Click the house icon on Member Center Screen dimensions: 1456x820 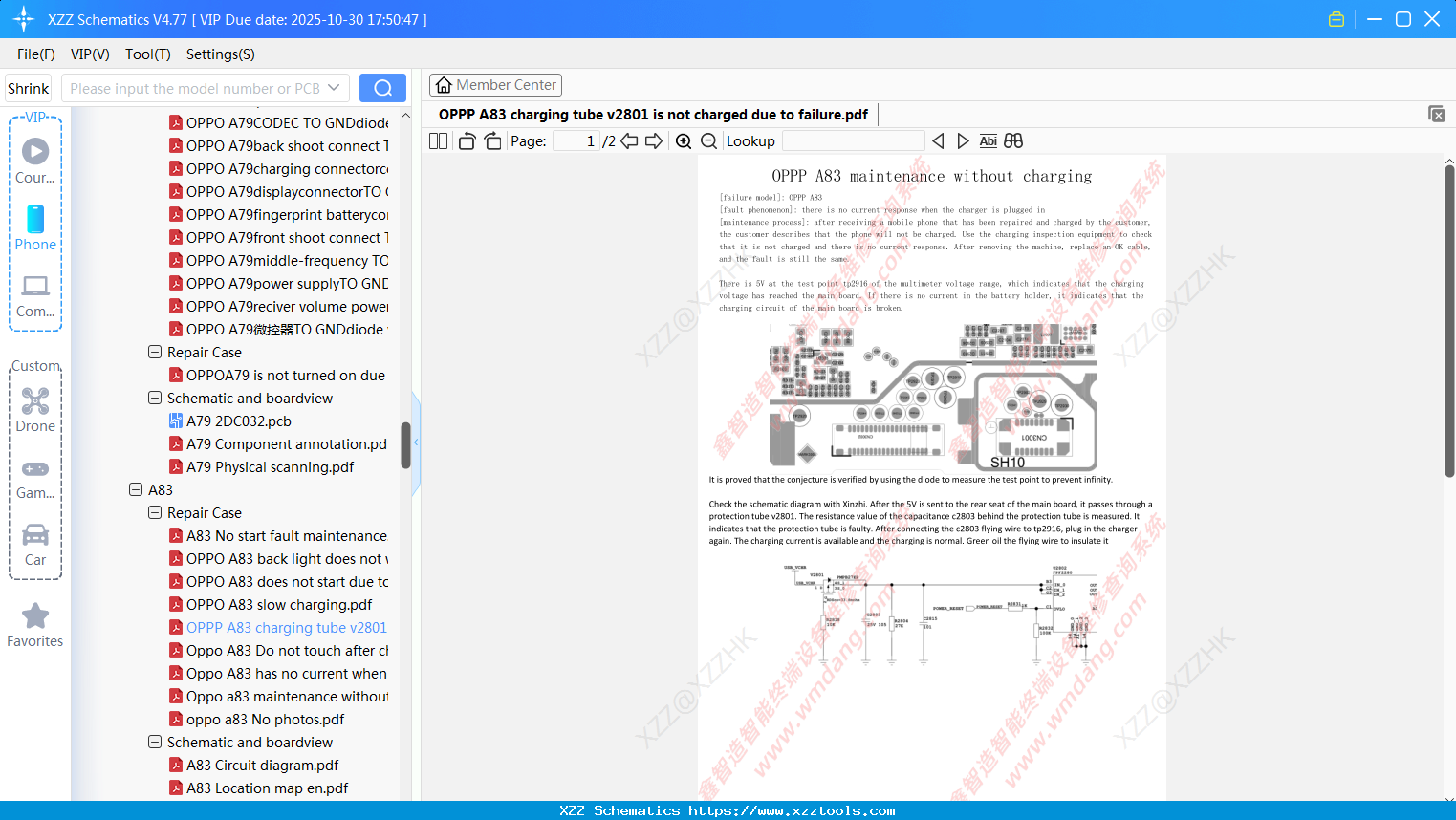pos(444,85)
